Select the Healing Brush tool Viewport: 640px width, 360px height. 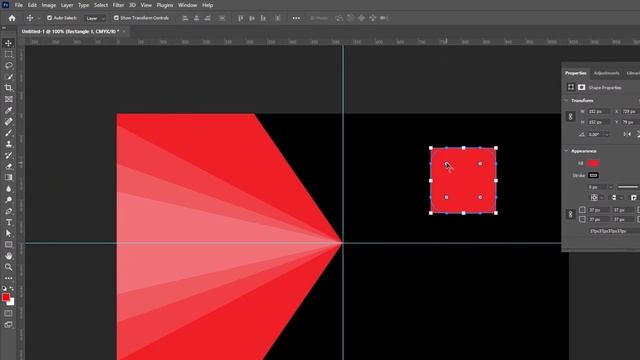8,122
